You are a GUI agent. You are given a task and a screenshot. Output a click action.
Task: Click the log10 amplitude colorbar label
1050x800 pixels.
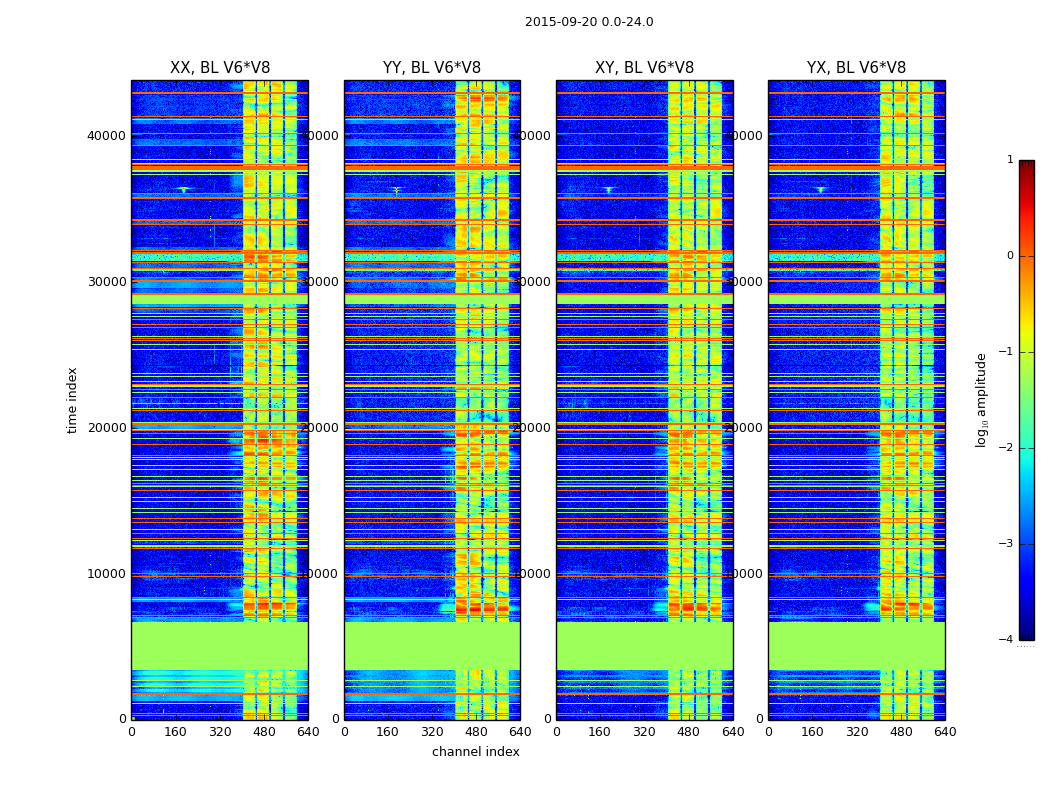(981, 400)
